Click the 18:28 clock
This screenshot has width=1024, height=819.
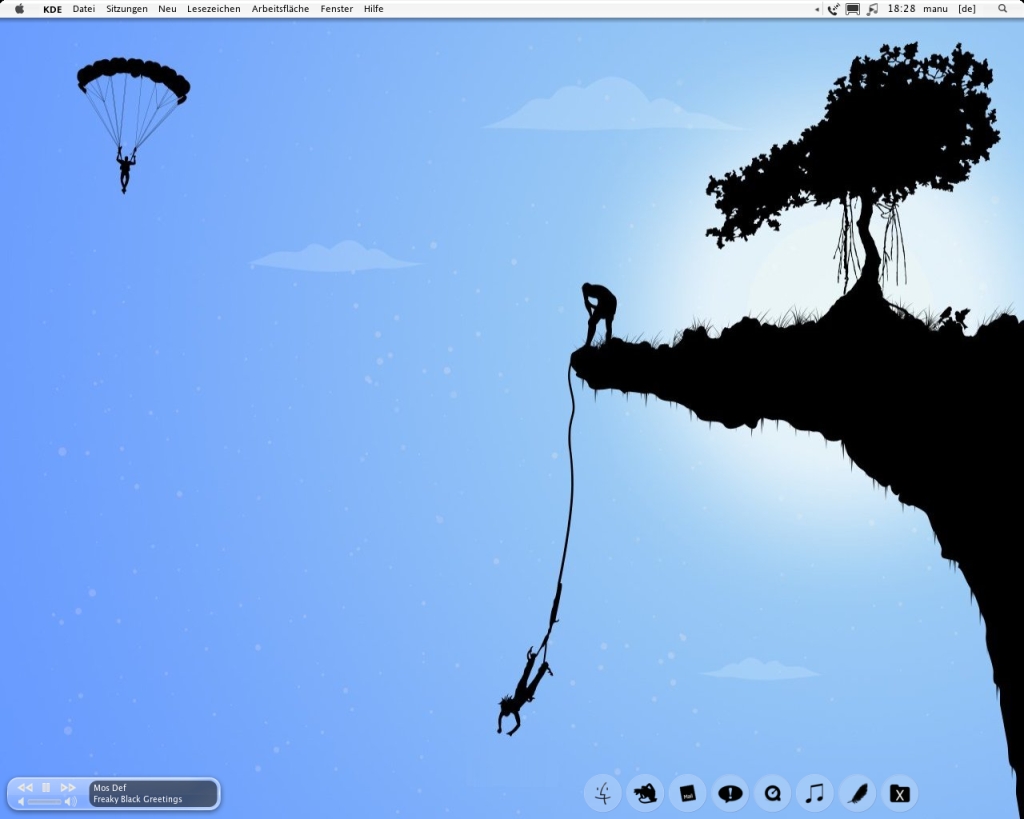pyautogui.click(x=901, y=9)
